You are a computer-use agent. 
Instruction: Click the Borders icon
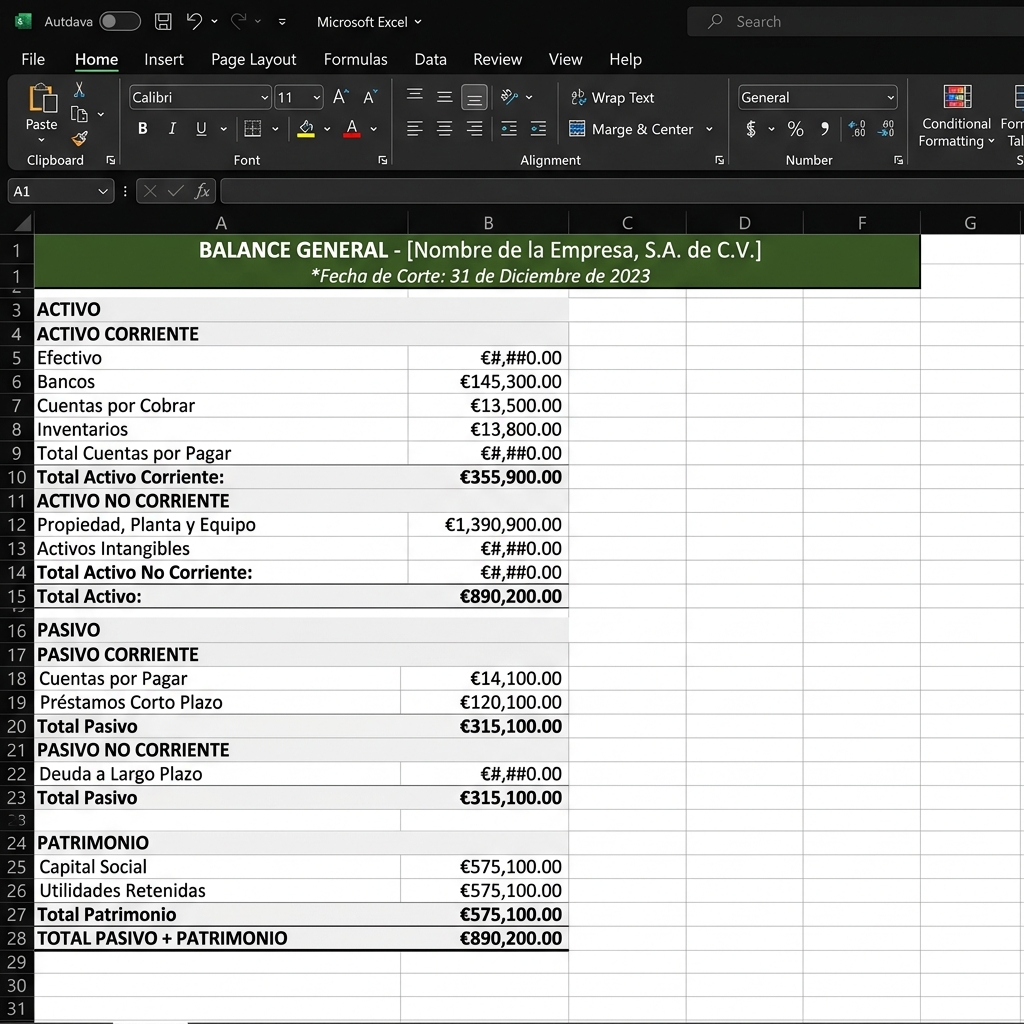[252, 129]
